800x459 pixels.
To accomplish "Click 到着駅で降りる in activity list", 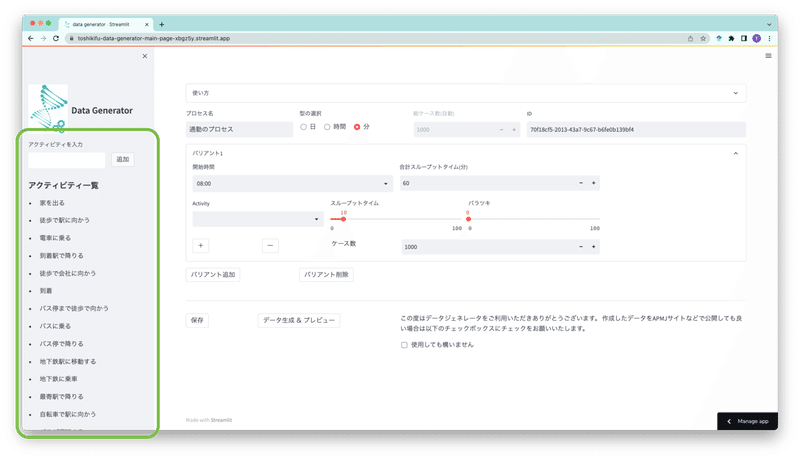I will pos(62,256).
